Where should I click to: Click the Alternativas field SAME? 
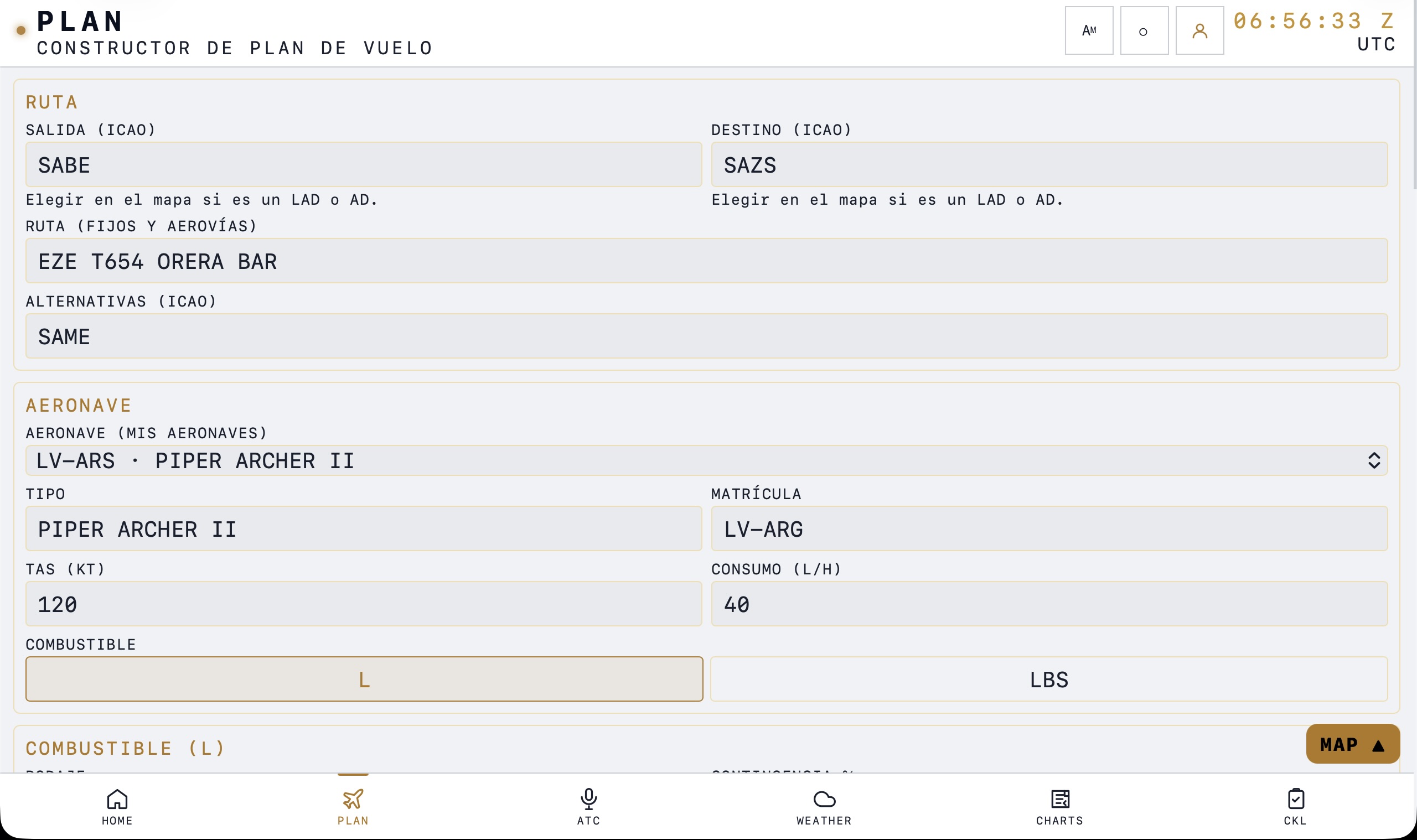[706, 336]
